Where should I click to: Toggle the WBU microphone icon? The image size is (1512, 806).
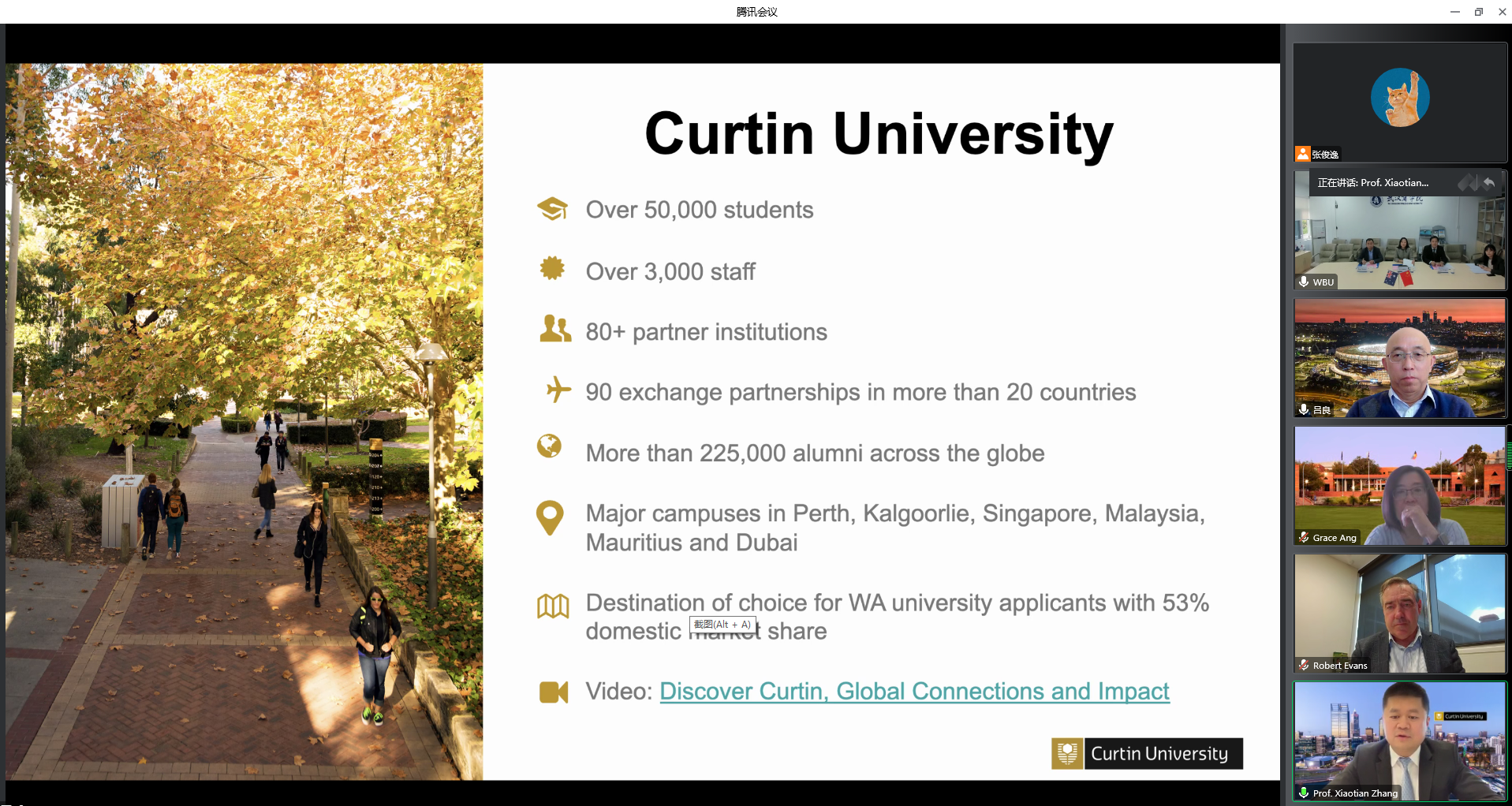(x=1304, y=282)
